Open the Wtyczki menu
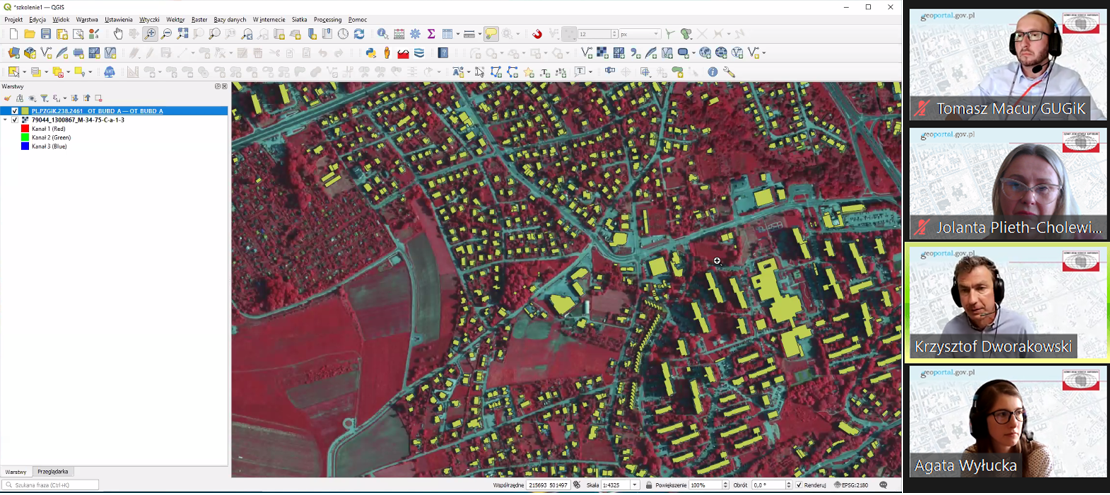1110x495 pixels. [x=149, y=19]
